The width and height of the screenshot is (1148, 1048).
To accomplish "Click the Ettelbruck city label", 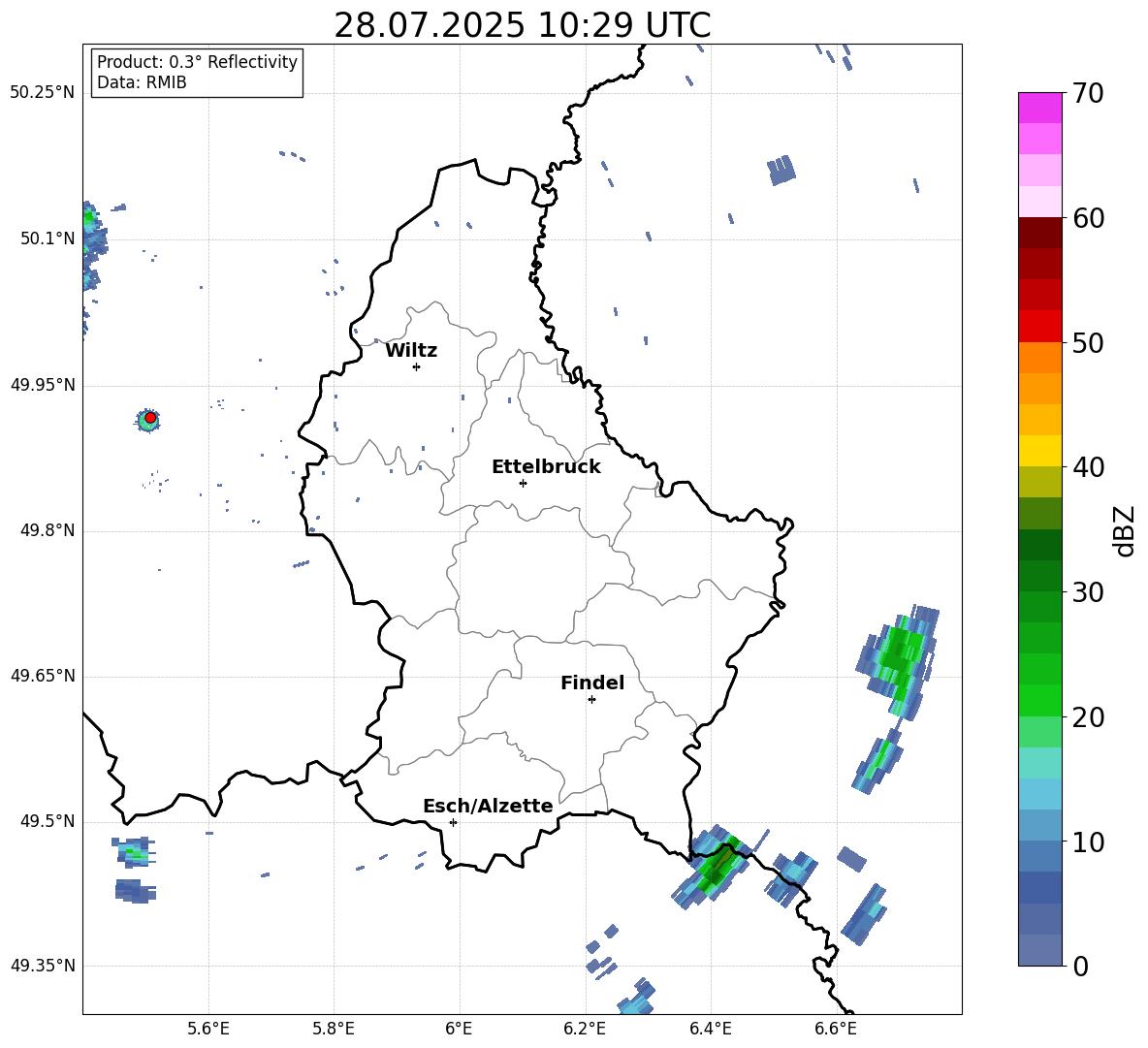I will (546, 467).
